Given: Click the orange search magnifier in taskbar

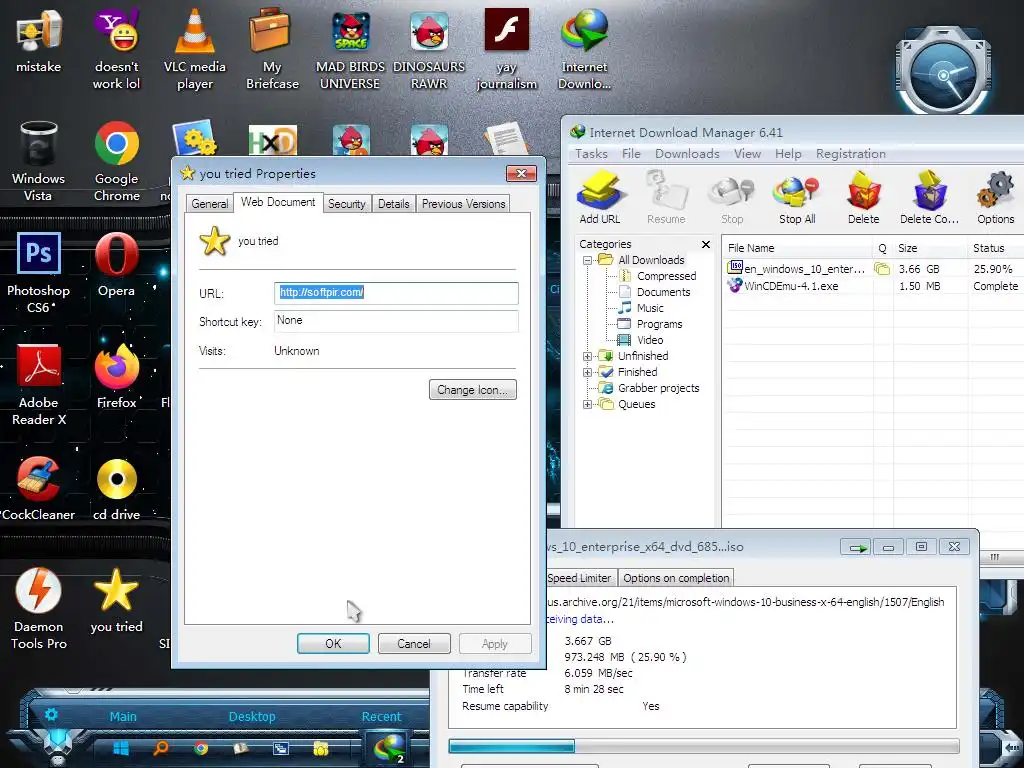Looking at the screenshot, I should pyautogui.click(x=161, y=748).
